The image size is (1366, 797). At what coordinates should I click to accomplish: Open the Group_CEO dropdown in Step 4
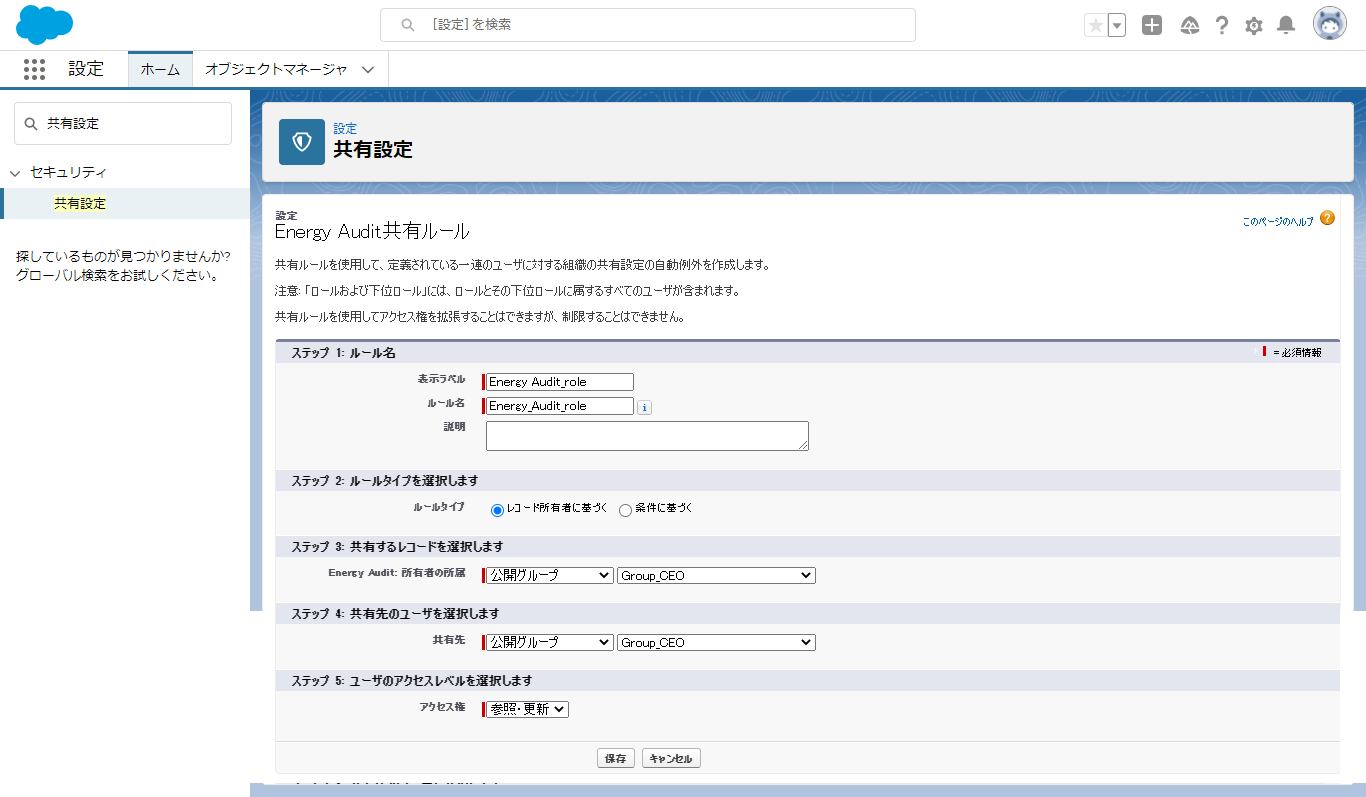tap(716, 642)
